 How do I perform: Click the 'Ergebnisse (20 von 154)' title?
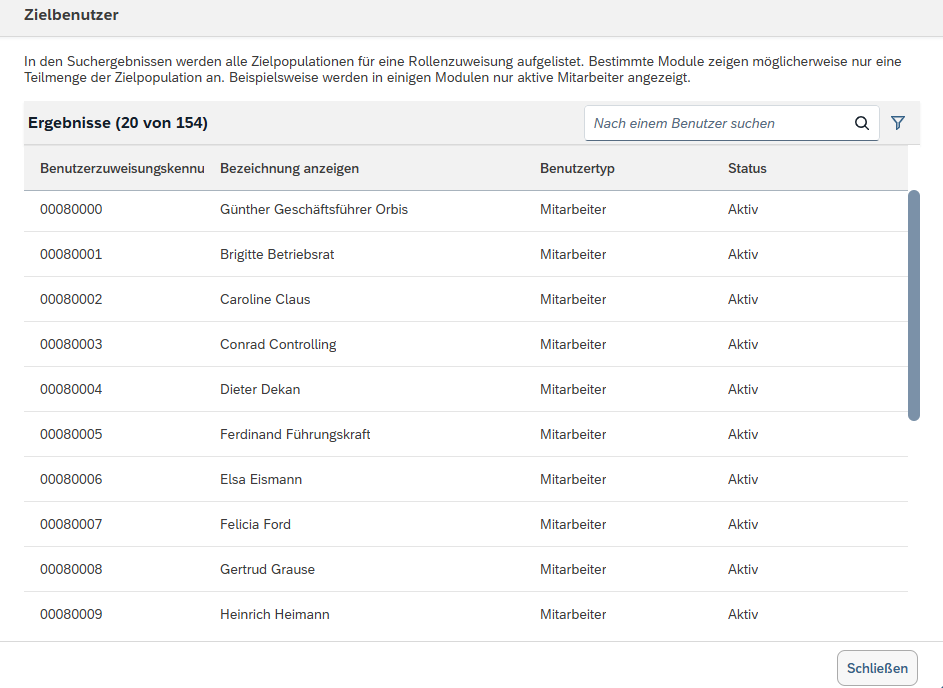(x=118, y=123)
